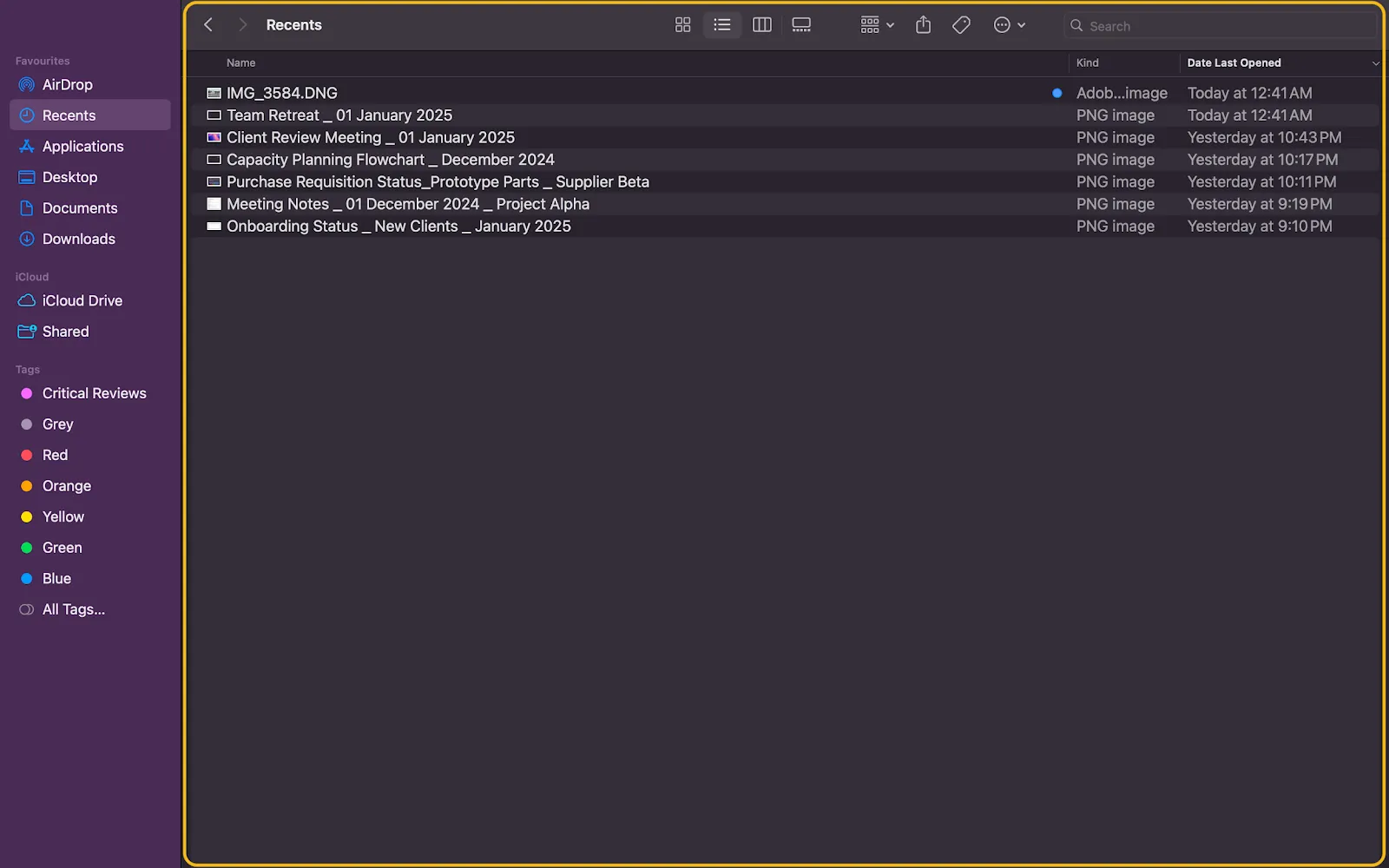Screen dimensions: 1389x868
Task: Go forward with the right chevron
Action: pos(242,25)
